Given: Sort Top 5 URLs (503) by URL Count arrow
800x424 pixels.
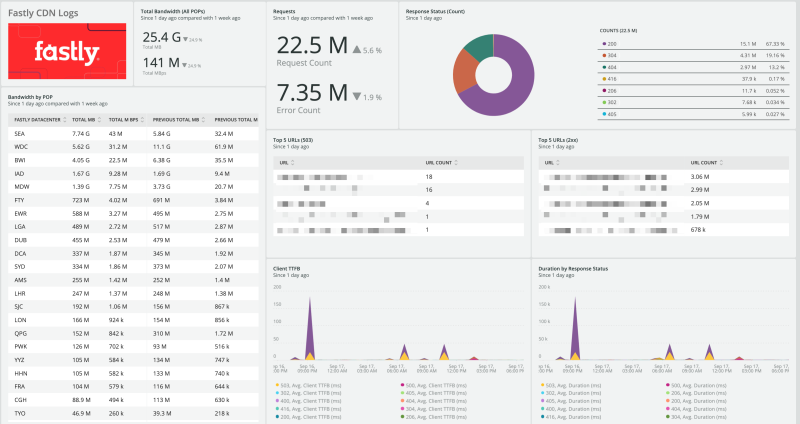Looking at the screenshot, I should click(455, 161).
